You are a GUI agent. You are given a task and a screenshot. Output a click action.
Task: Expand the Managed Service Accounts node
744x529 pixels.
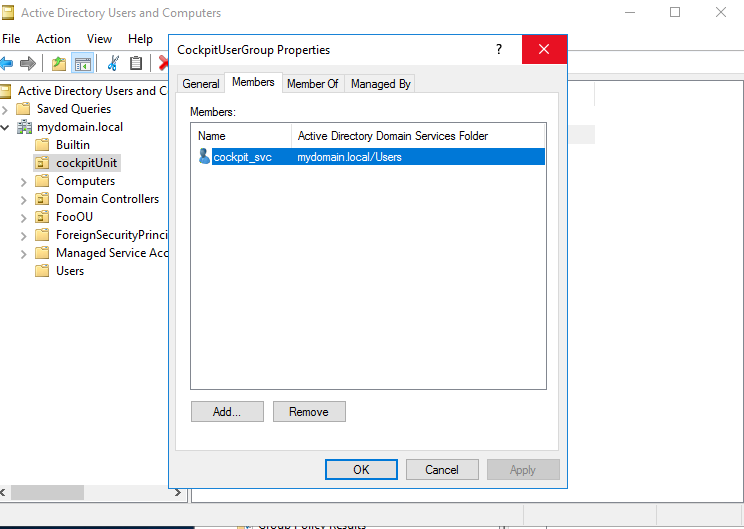point(23,254)
